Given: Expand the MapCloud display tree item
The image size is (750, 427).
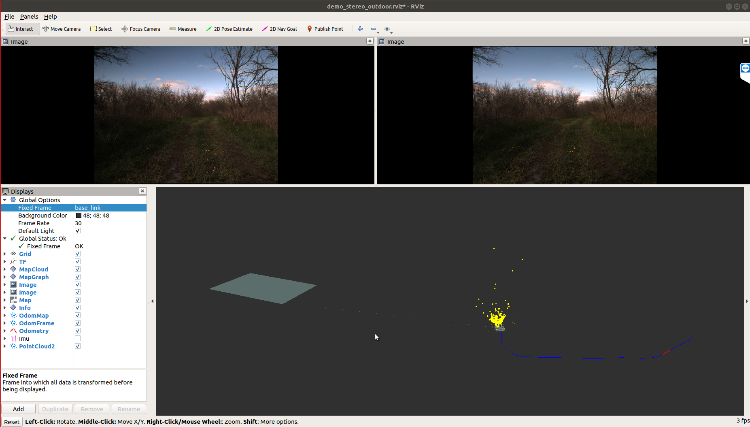Looking at the screenshot, I should [4, 269].
